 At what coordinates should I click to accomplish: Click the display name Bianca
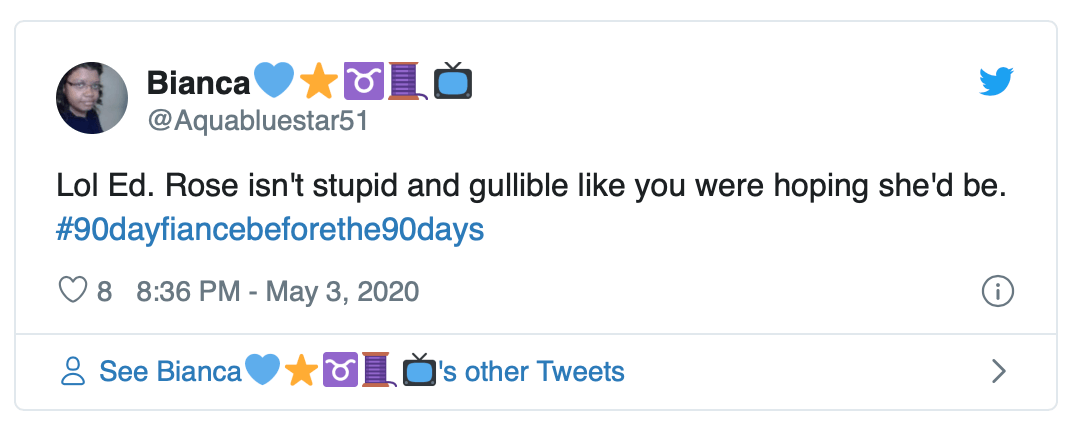199,83
